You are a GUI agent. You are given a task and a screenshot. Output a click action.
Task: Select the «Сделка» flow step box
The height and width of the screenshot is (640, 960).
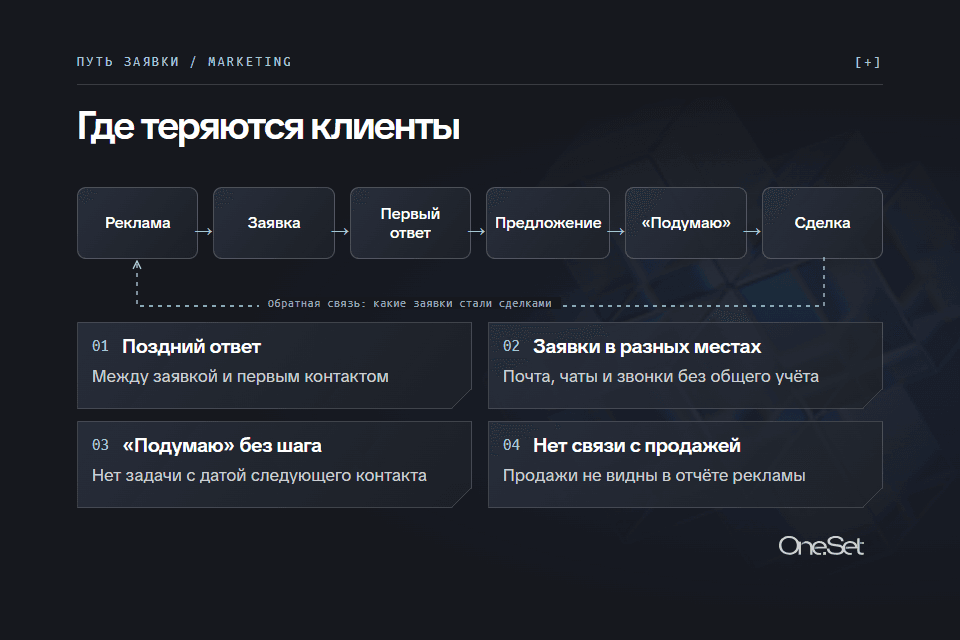[x=822, y=223]
